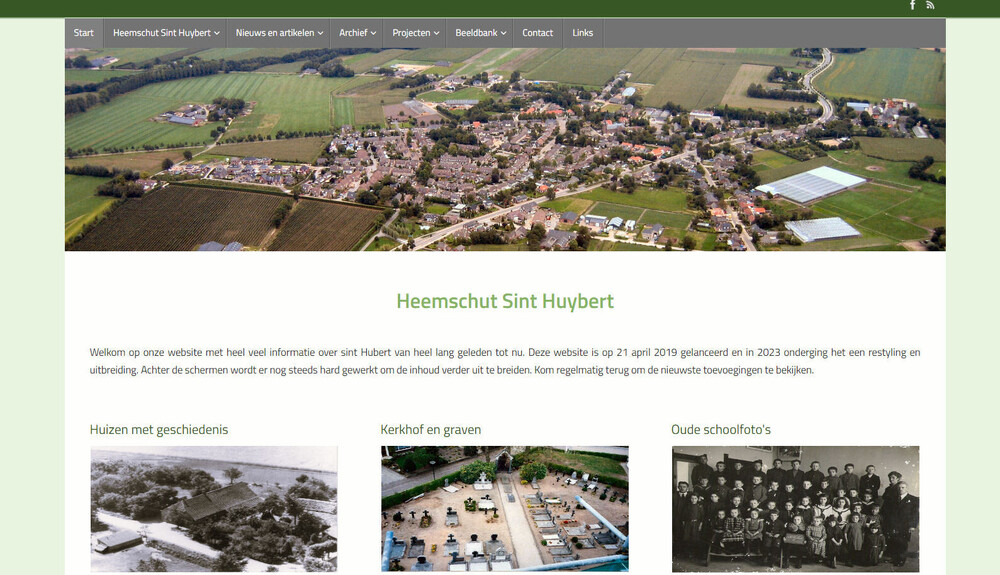Expand the Nieuws en artikelen chevron
The width and height of the screenshot is (1000, 575).
pos(320,33)
